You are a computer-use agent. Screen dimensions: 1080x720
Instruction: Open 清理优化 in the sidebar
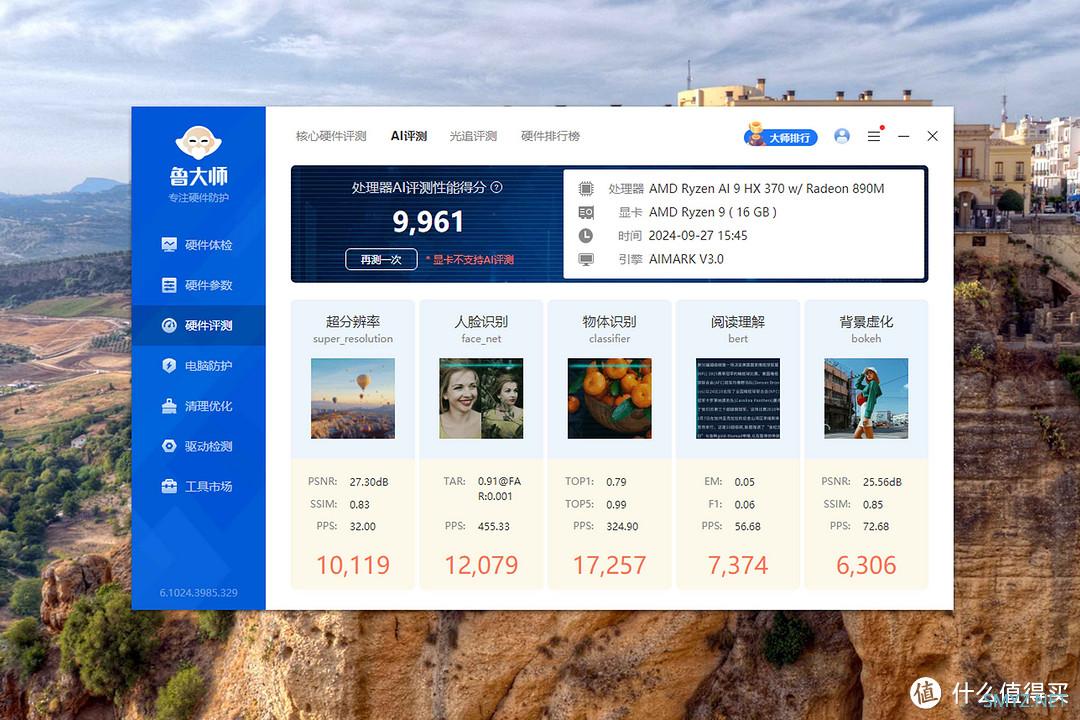click(x=198, y=406)
